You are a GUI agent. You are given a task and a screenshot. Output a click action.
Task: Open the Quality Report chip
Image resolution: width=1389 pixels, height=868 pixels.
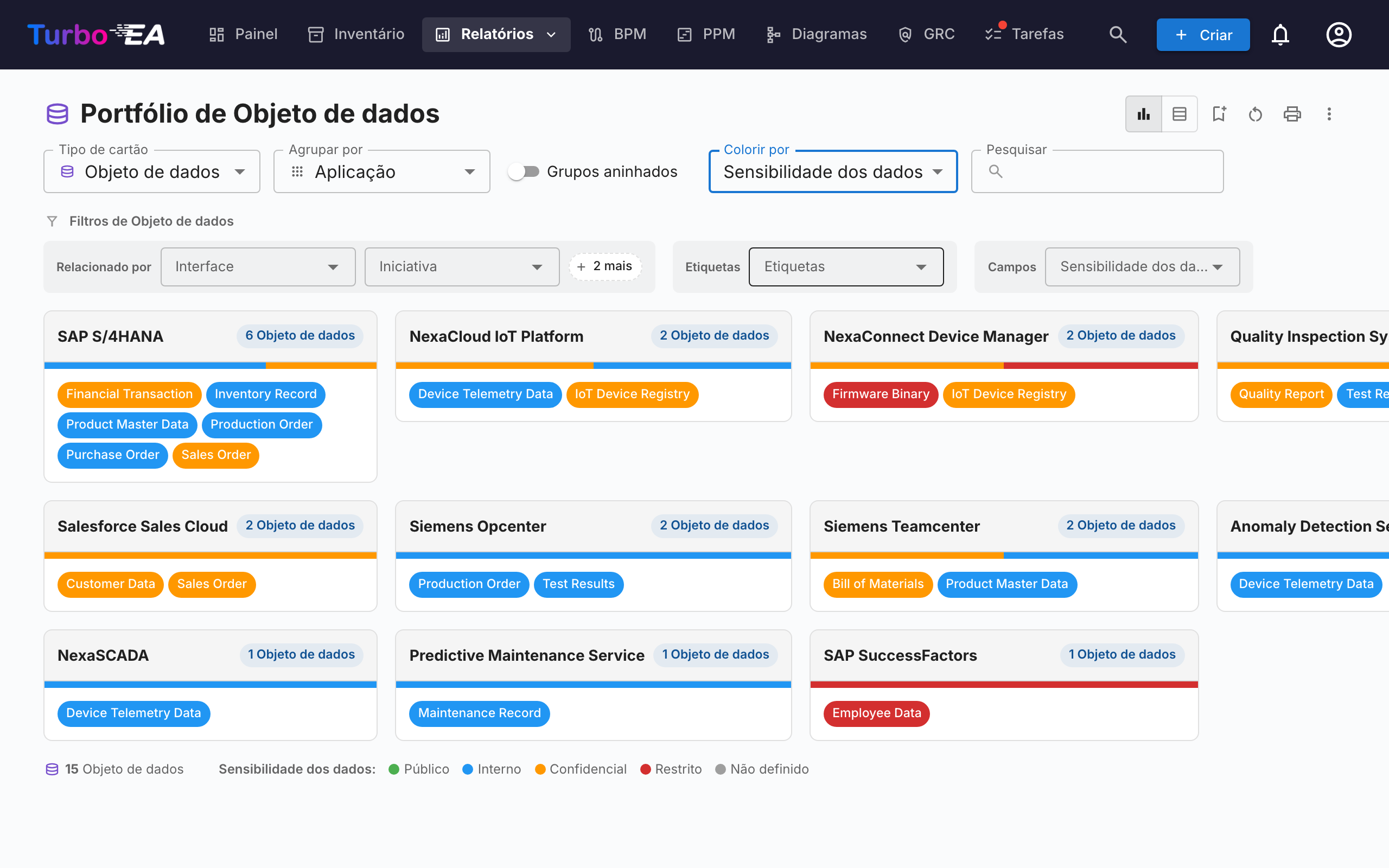[x=1281, y=394]
